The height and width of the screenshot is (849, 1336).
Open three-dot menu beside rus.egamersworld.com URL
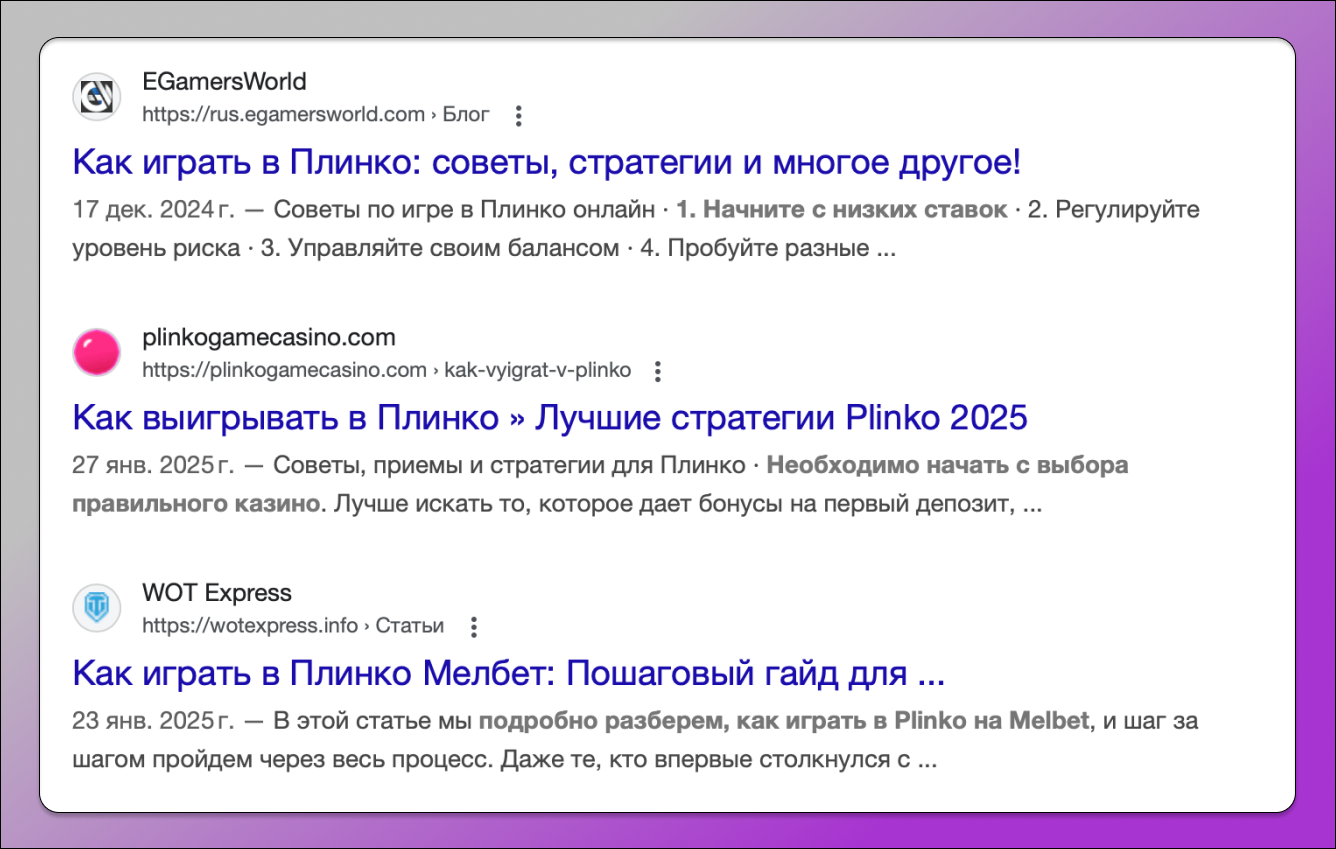coord(518,116)
